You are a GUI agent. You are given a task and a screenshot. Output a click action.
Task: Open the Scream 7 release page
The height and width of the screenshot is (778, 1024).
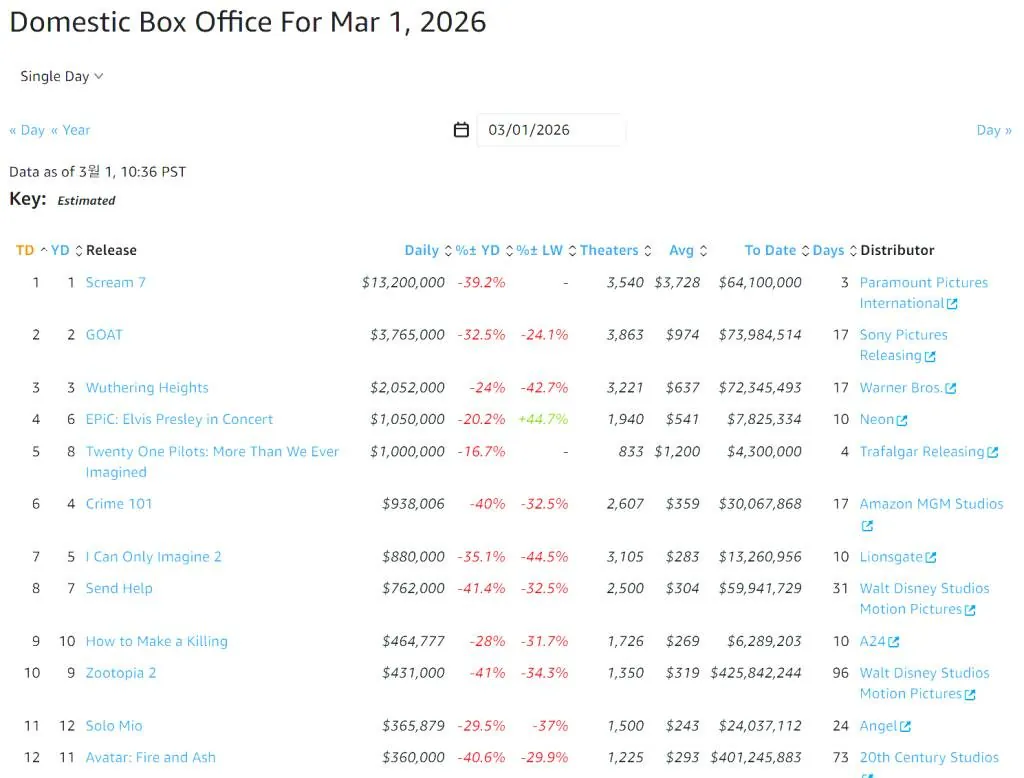click(x=116, y=283)
